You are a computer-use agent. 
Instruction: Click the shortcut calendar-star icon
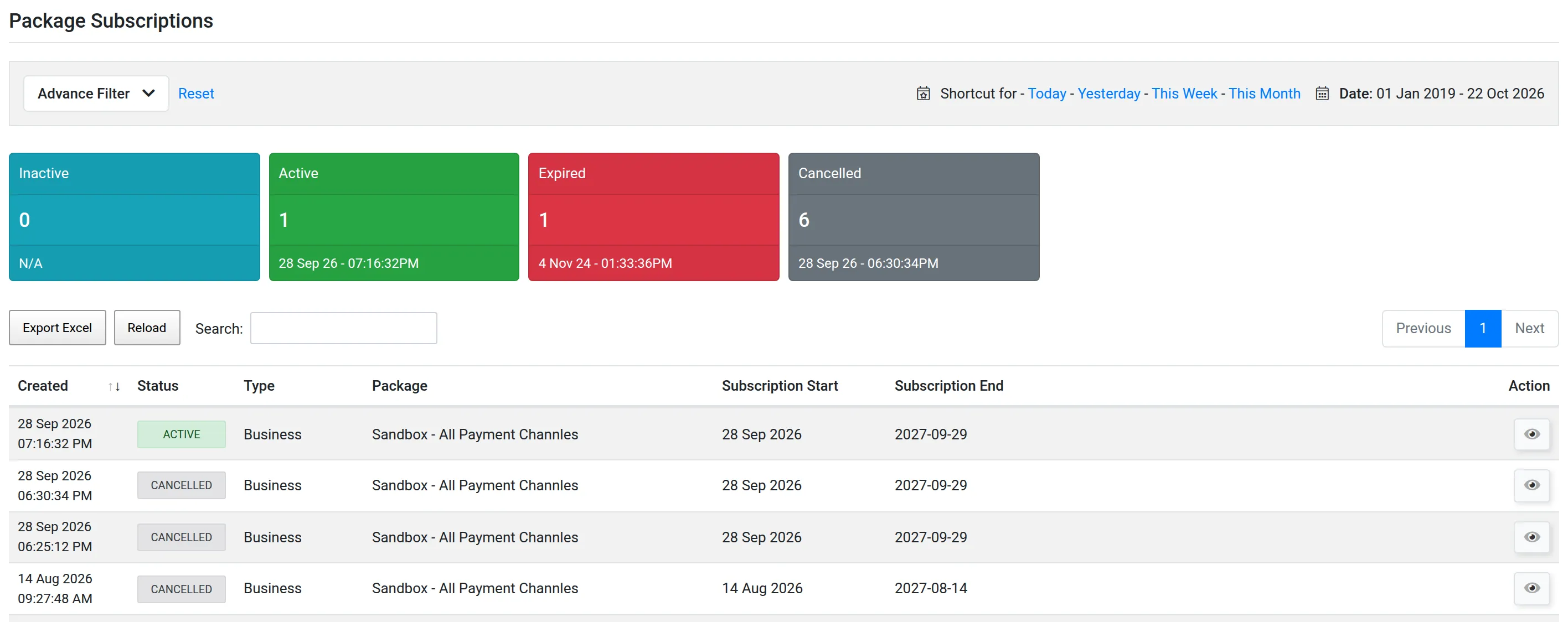[x=924, y=93]
